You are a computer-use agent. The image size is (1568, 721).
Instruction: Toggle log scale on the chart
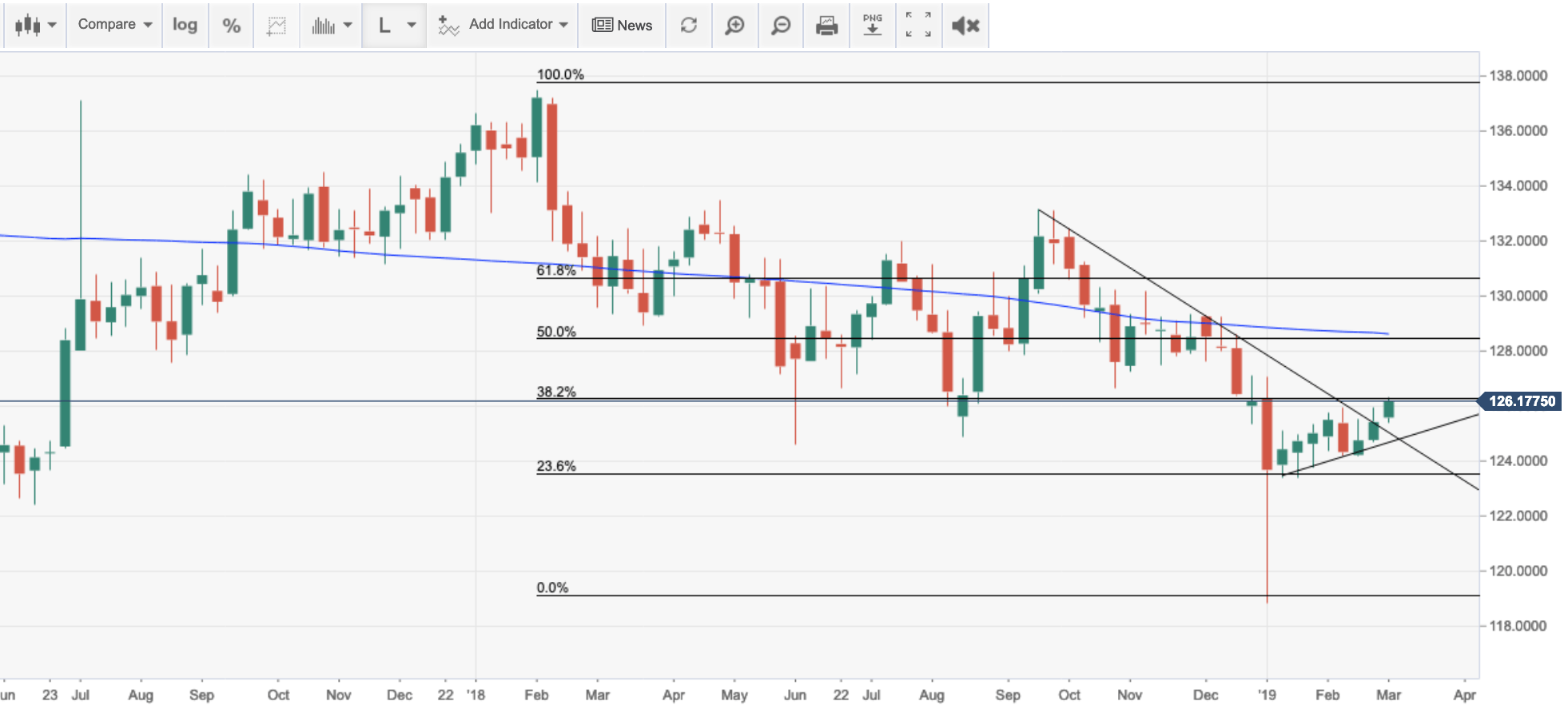click(185, 25)
